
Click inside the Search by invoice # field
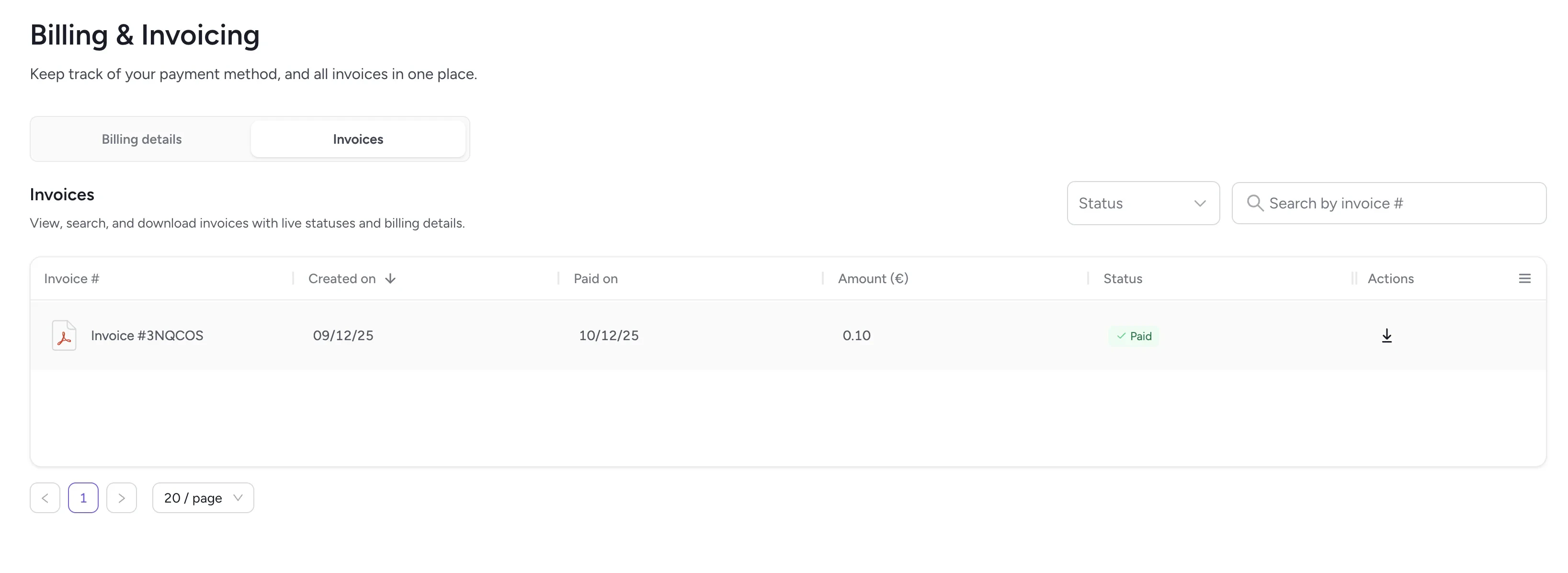1370,203
